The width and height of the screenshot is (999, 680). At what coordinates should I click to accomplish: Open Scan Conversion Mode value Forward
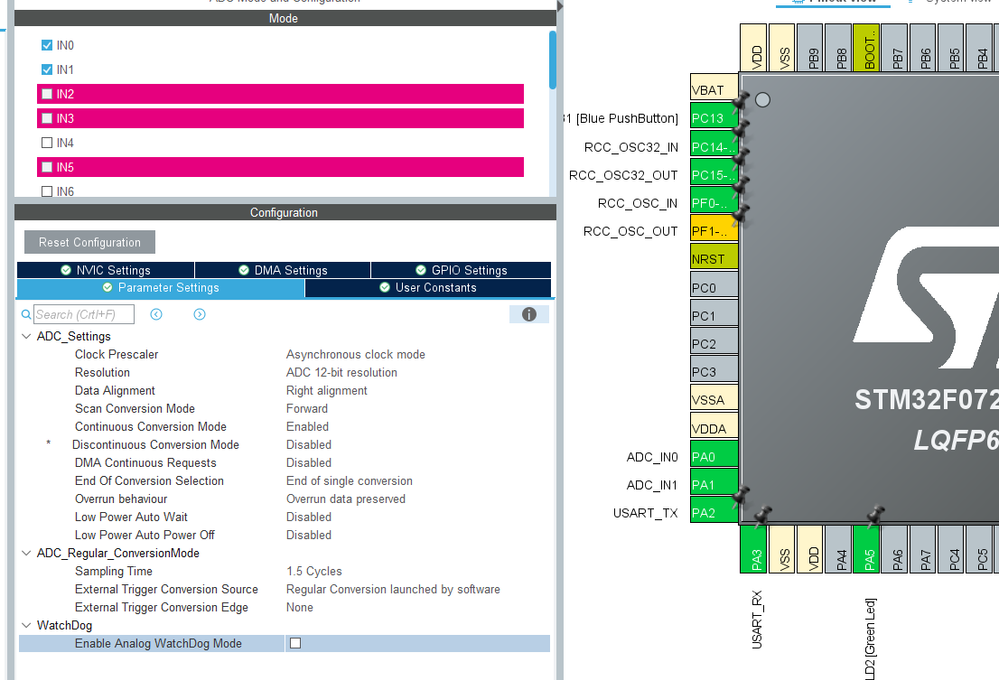point(307,409)
